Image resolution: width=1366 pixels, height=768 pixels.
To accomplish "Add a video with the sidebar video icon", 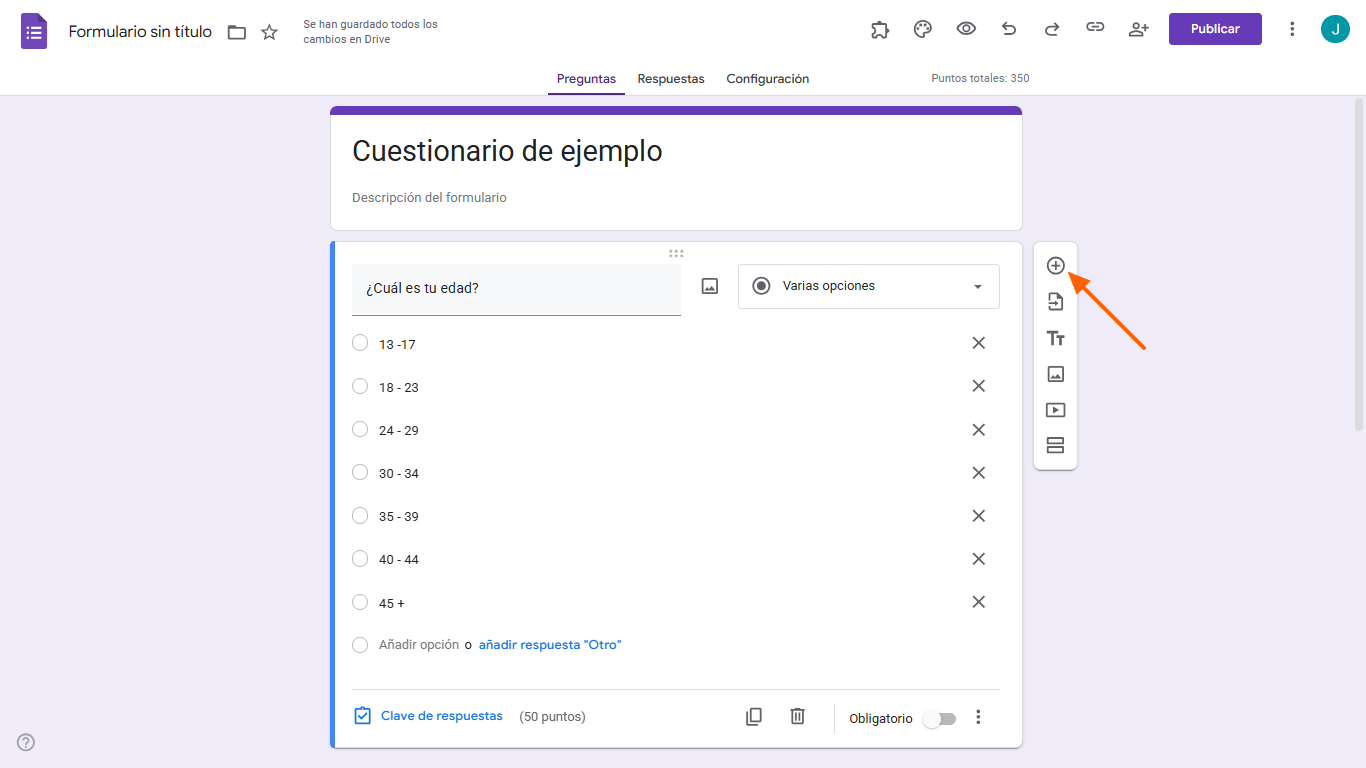I will pyautogui.click(x=1055, y=409).
